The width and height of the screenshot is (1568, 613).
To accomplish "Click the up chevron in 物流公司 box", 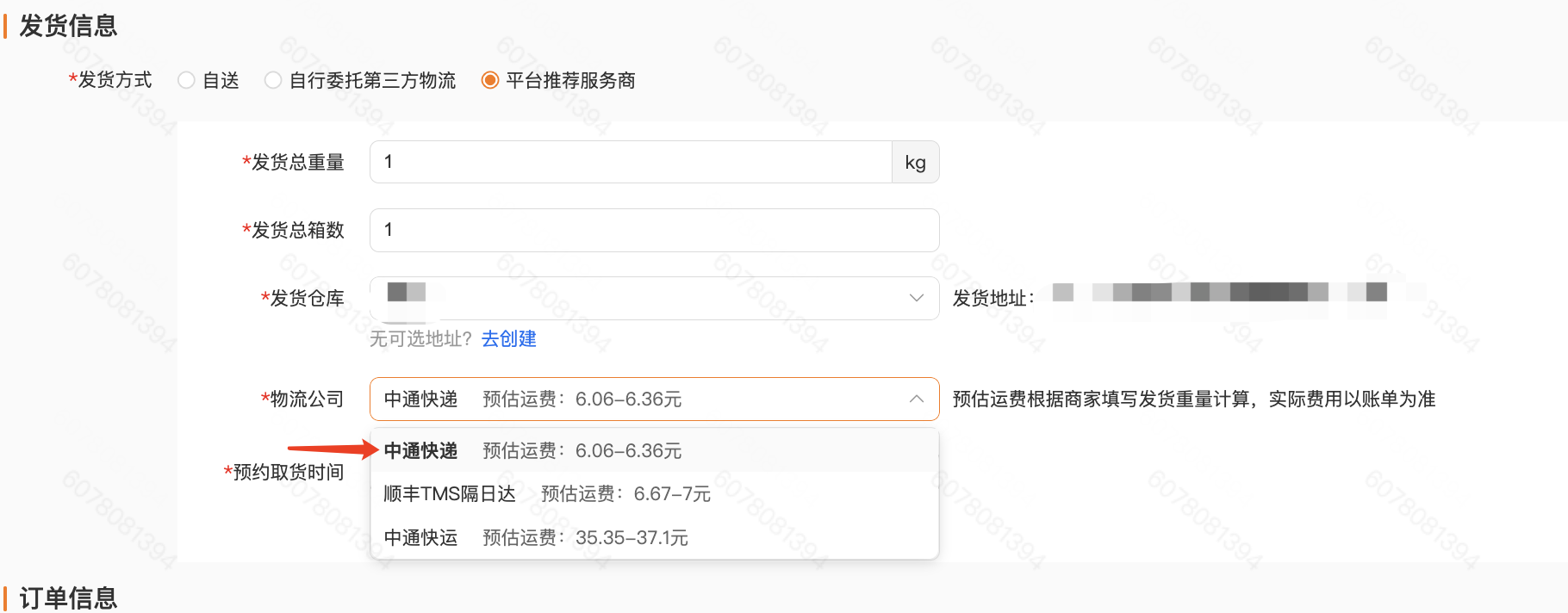I will 917,399.
